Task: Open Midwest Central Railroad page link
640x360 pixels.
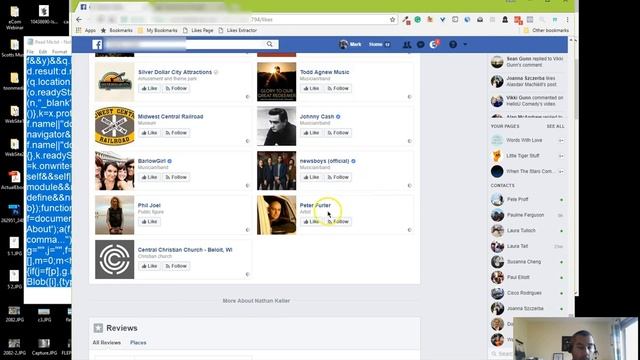Action: coord(170,116)
